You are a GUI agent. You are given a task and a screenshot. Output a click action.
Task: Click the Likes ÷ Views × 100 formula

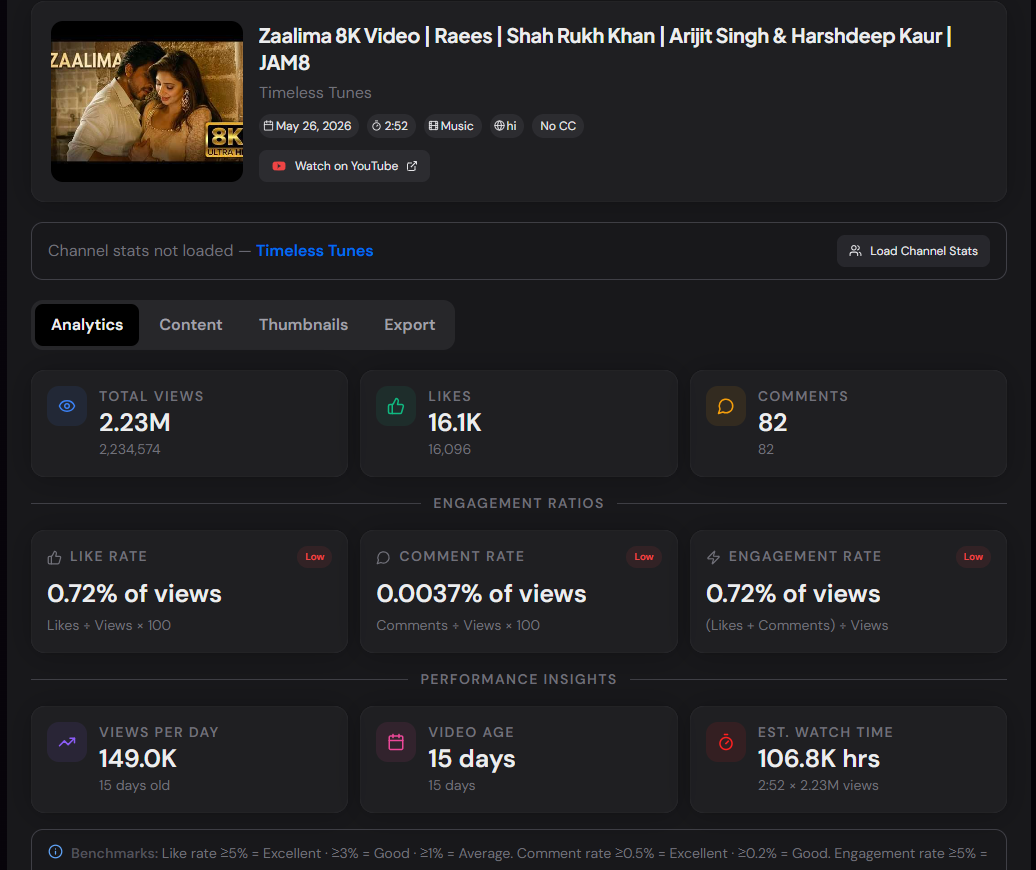pyautogui.click(x=109, y=626)
